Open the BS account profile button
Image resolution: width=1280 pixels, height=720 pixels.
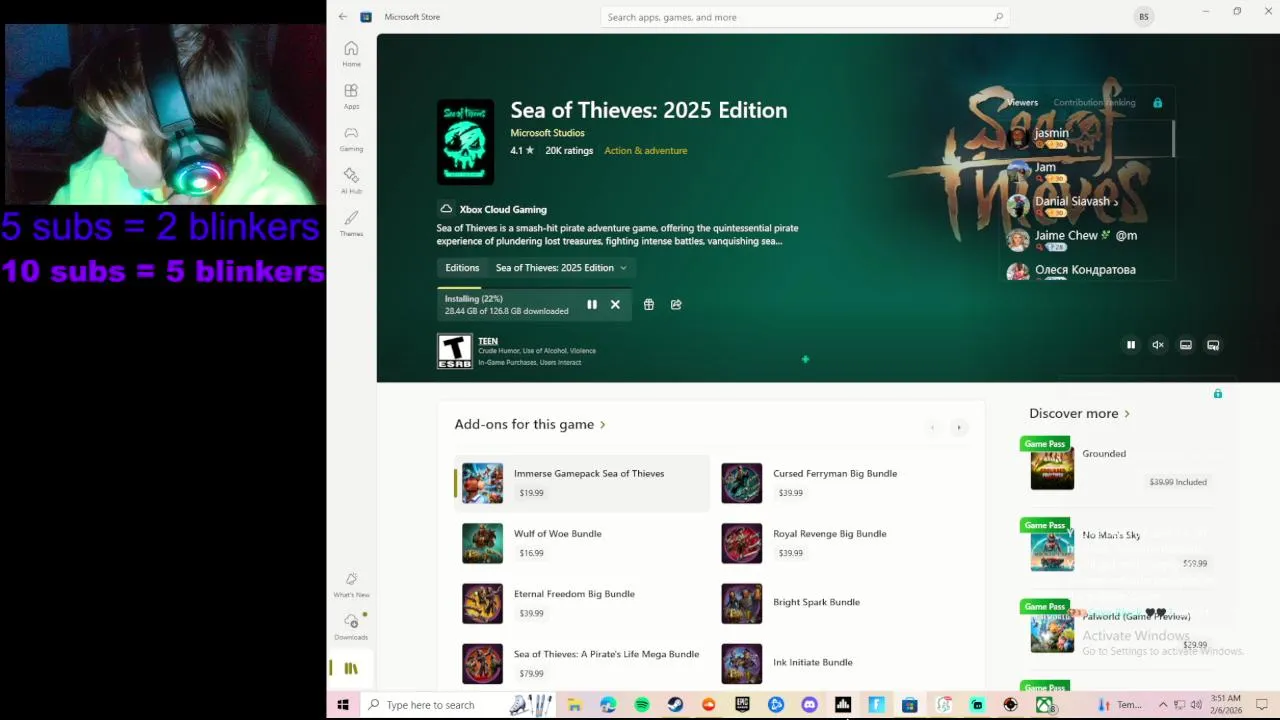[1144, 16]
